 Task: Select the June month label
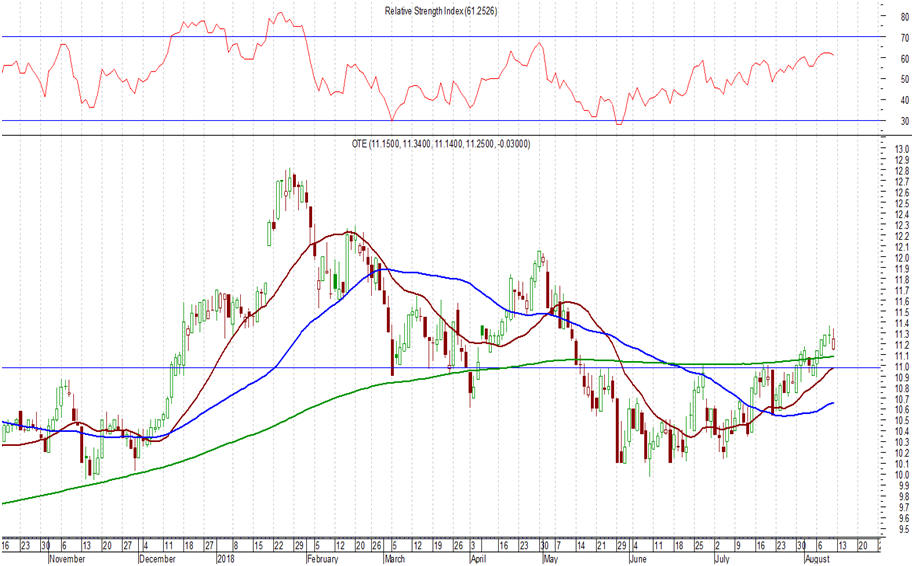(x=638, y=559)
